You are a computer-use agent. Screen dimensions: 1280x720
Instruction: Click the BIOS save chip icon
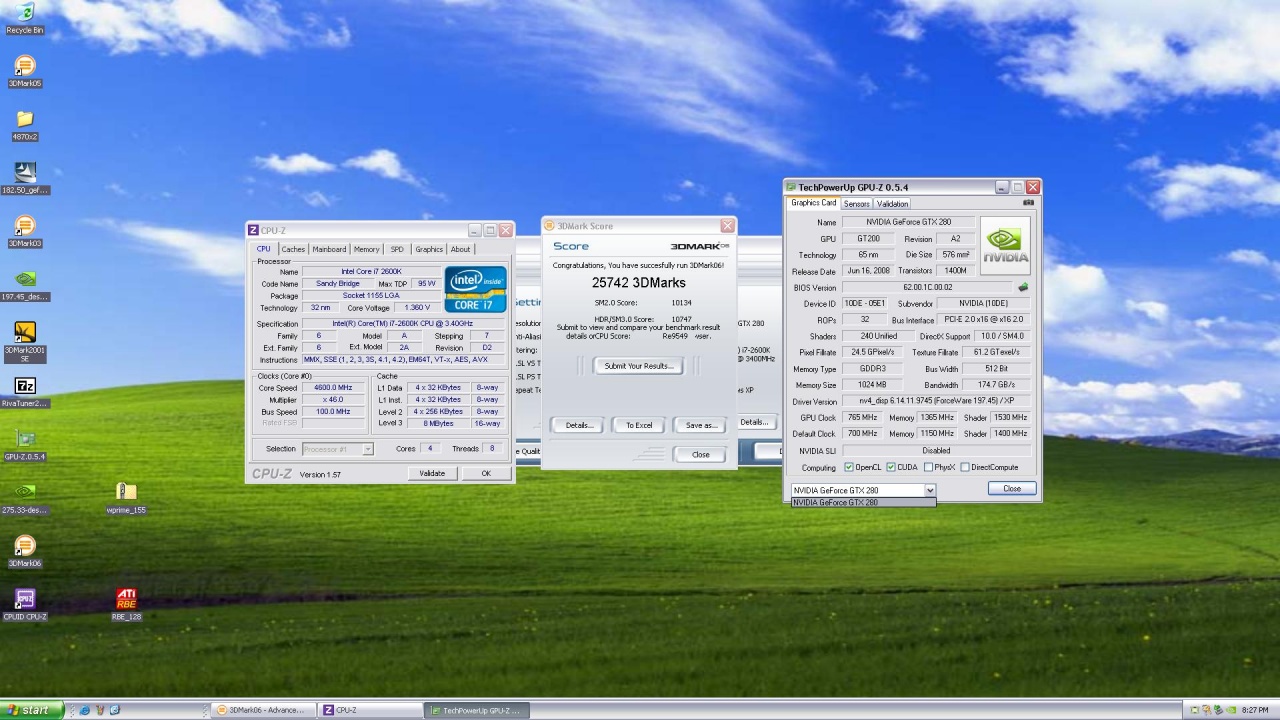pos(1023,288)
